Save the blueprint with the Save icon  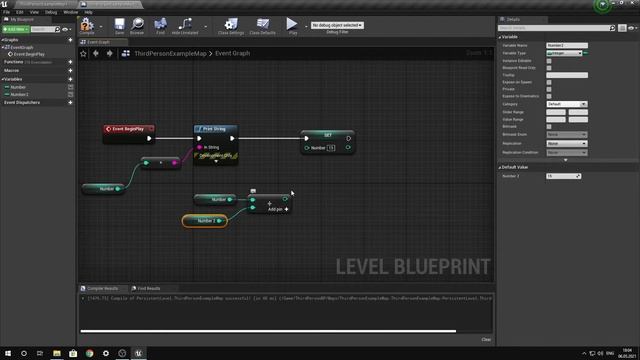click(x=119, y=25)
